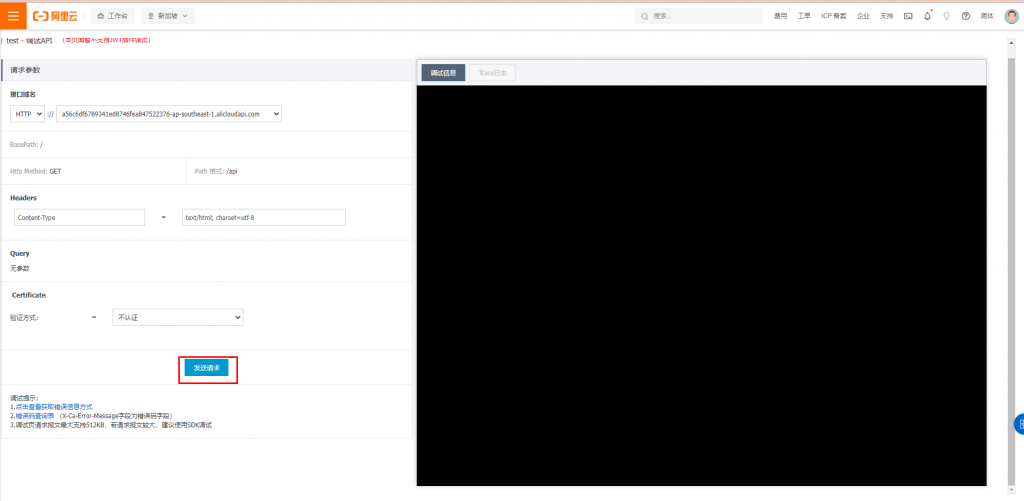Click the lightbulb tips icon
This screenshot has width=1024, height=501.
click(x=946, y=16)
